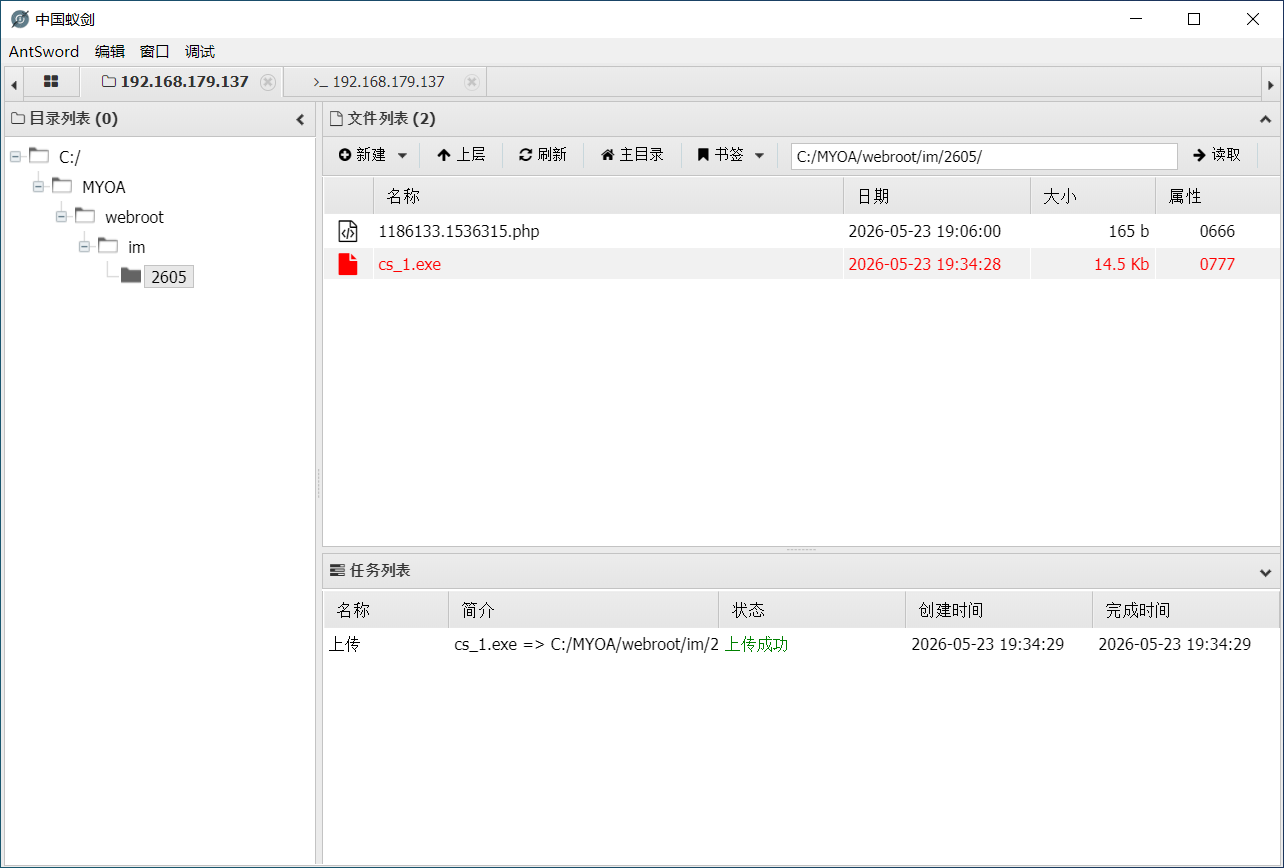
Task: Collapse the MYOA tree node toggle
Action: 38,186
